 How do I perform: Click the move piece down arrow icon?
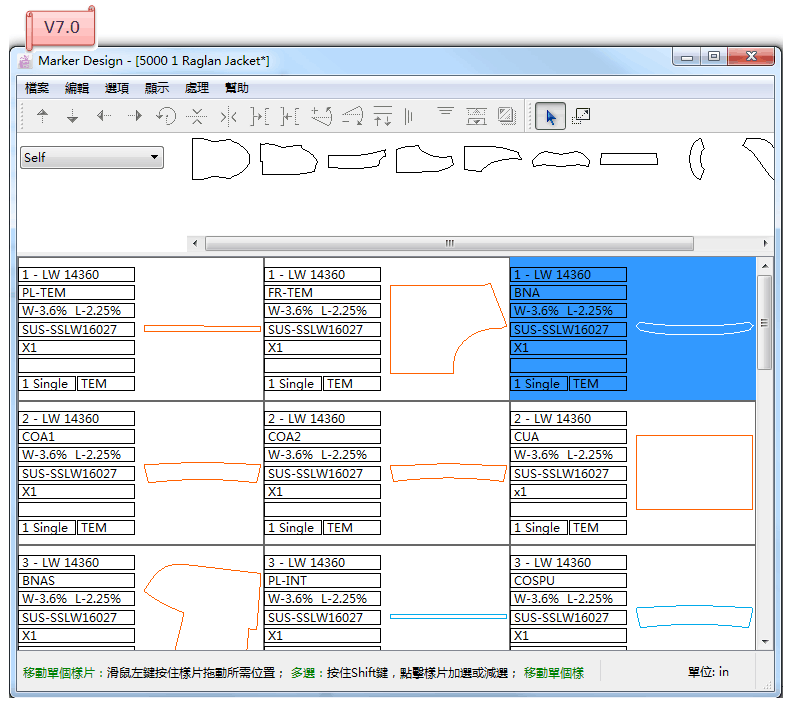coord(73,117)
